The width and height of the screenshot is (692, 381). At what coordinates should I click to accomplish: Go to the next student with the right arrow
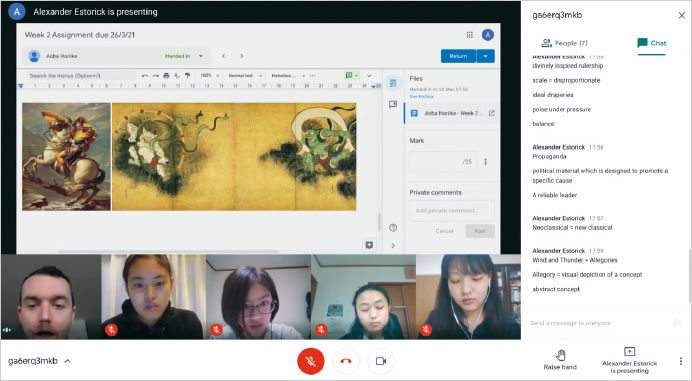click(241, 56)
